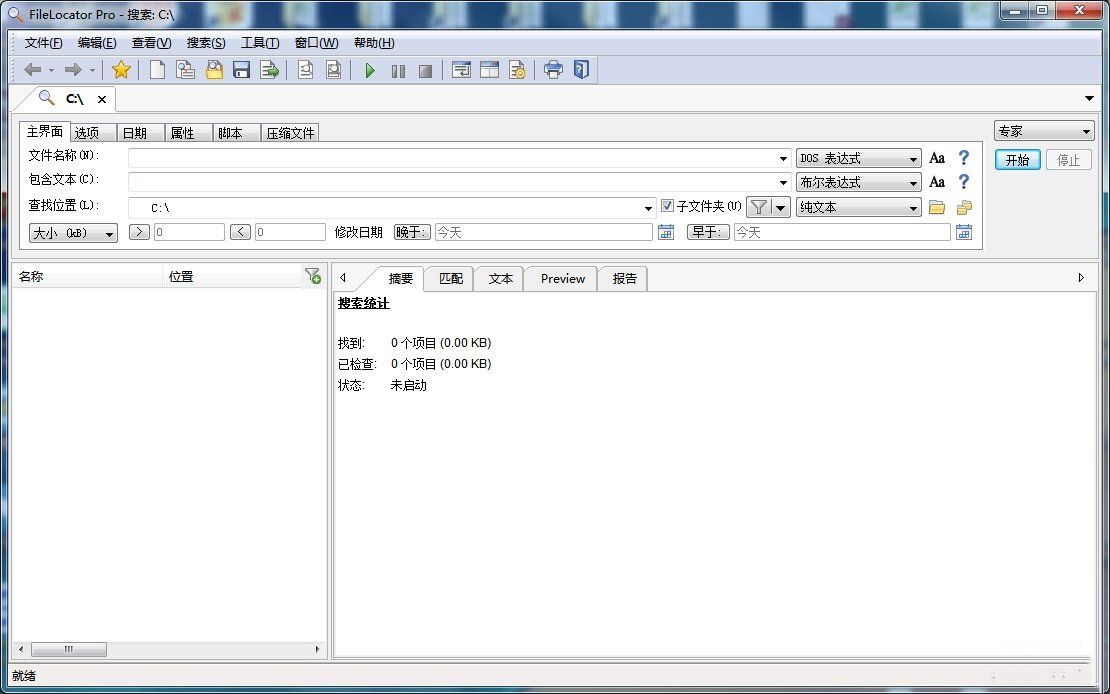This screenshot has width=1110, height=694.
Task: Click the word wrap window toolbar icon
Action: click(x=462, y=69)
